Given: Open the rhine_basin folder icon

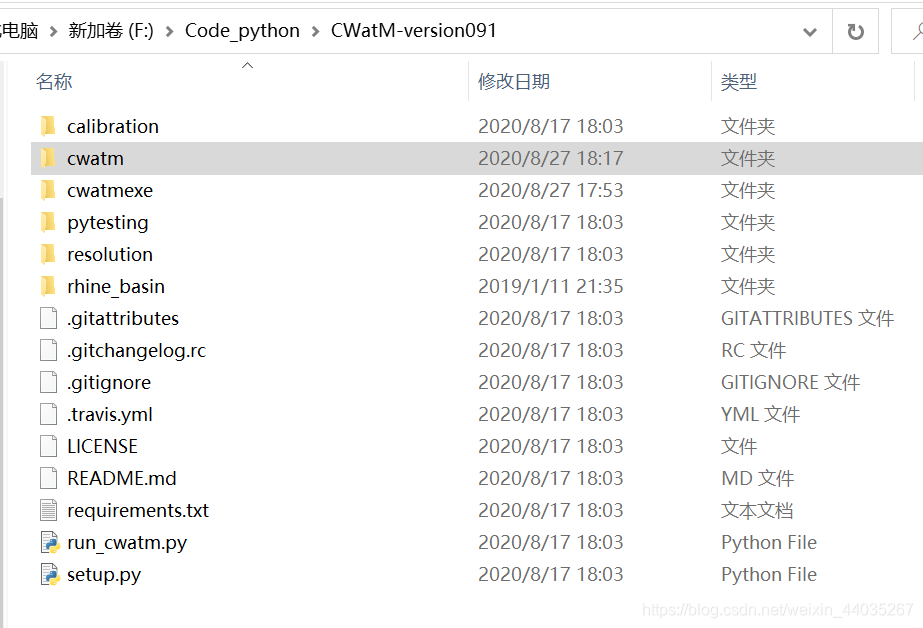Looking at the screenshot, I should tap(48, 286).
